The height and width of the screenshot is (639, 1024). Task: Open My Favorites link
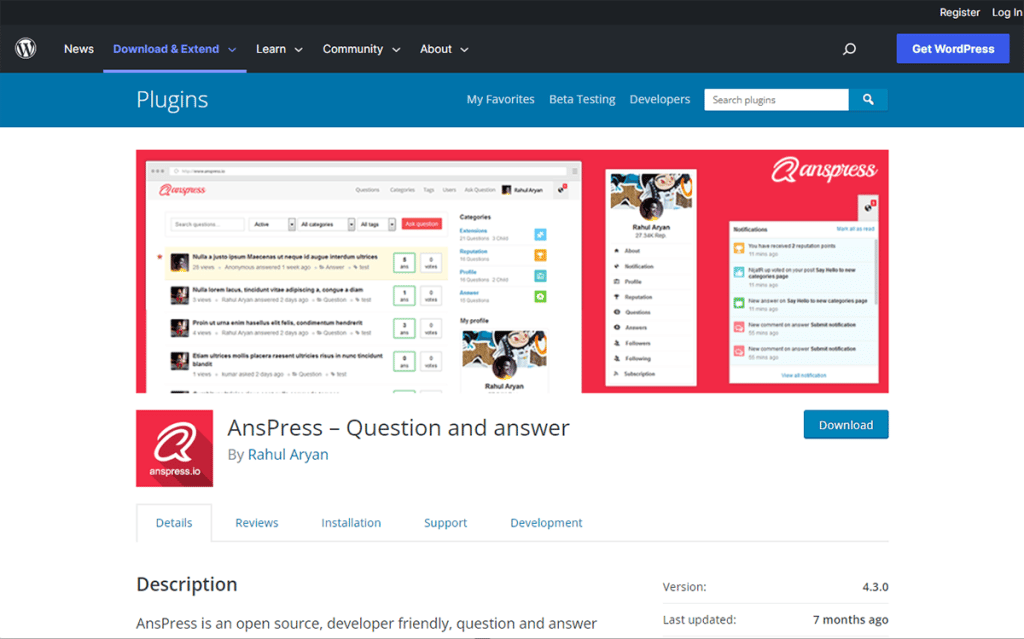click(500, 99)
